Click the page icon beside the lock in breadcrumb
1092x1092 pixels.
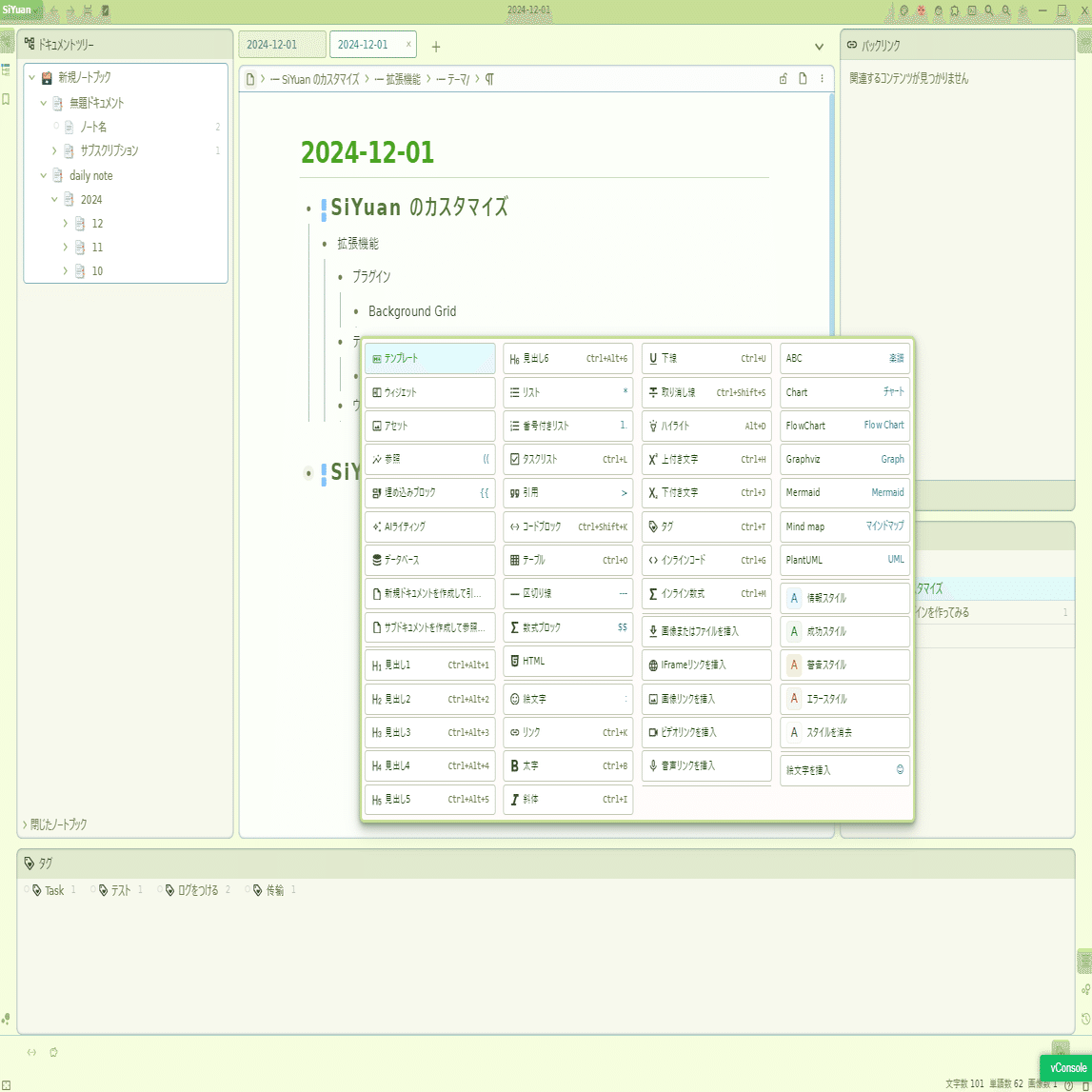point(803,79)
